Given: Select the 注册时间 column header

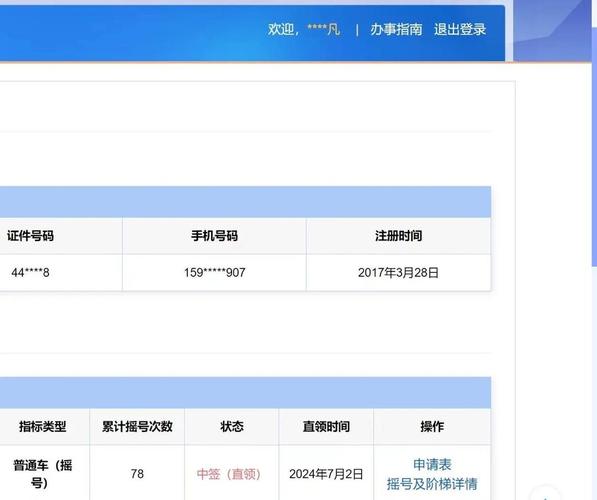Looking at the screenshot, I should click(x=399, y=236).
